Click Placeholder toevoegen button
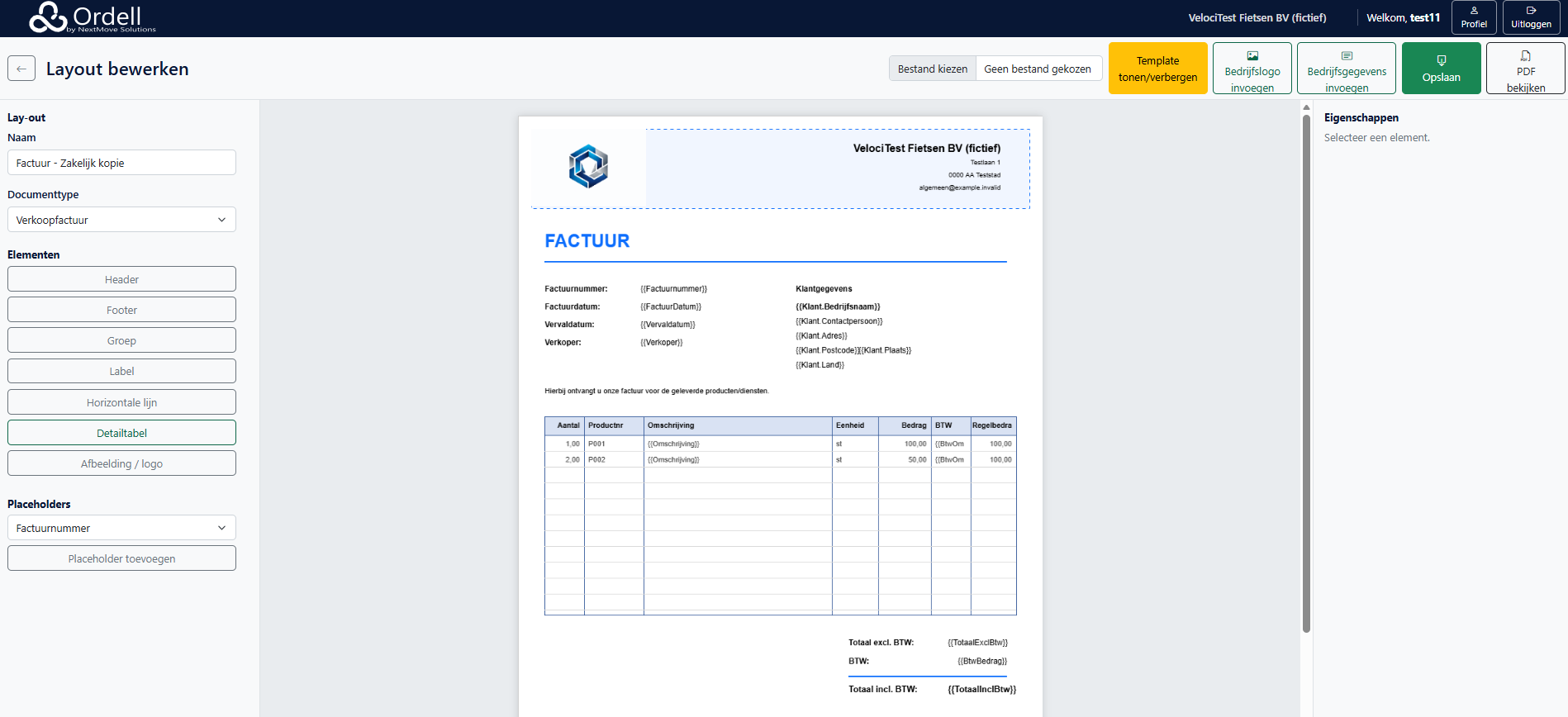 pos(121,558)
